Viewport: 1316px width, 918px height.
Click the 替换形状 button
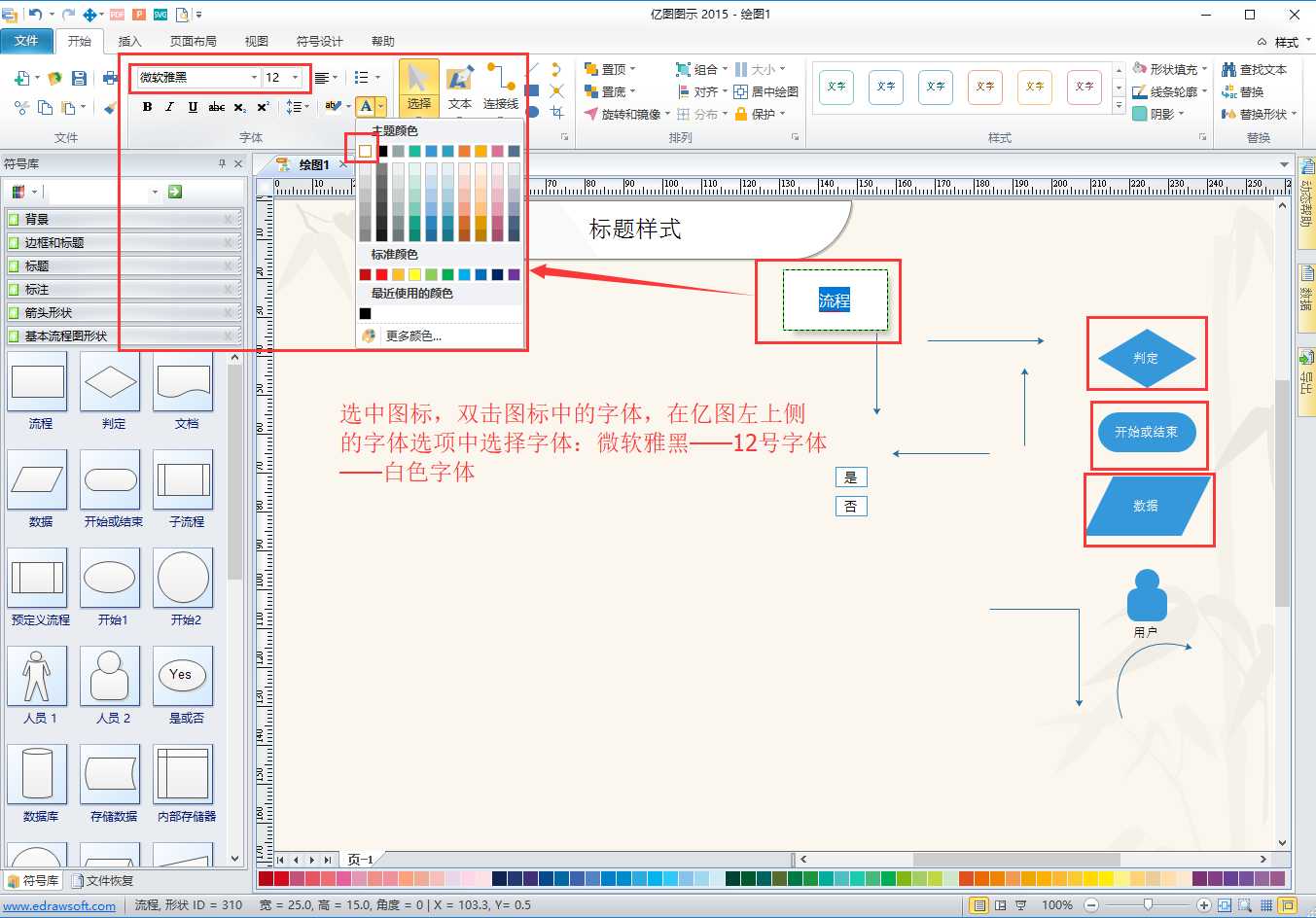(1260, 114)
